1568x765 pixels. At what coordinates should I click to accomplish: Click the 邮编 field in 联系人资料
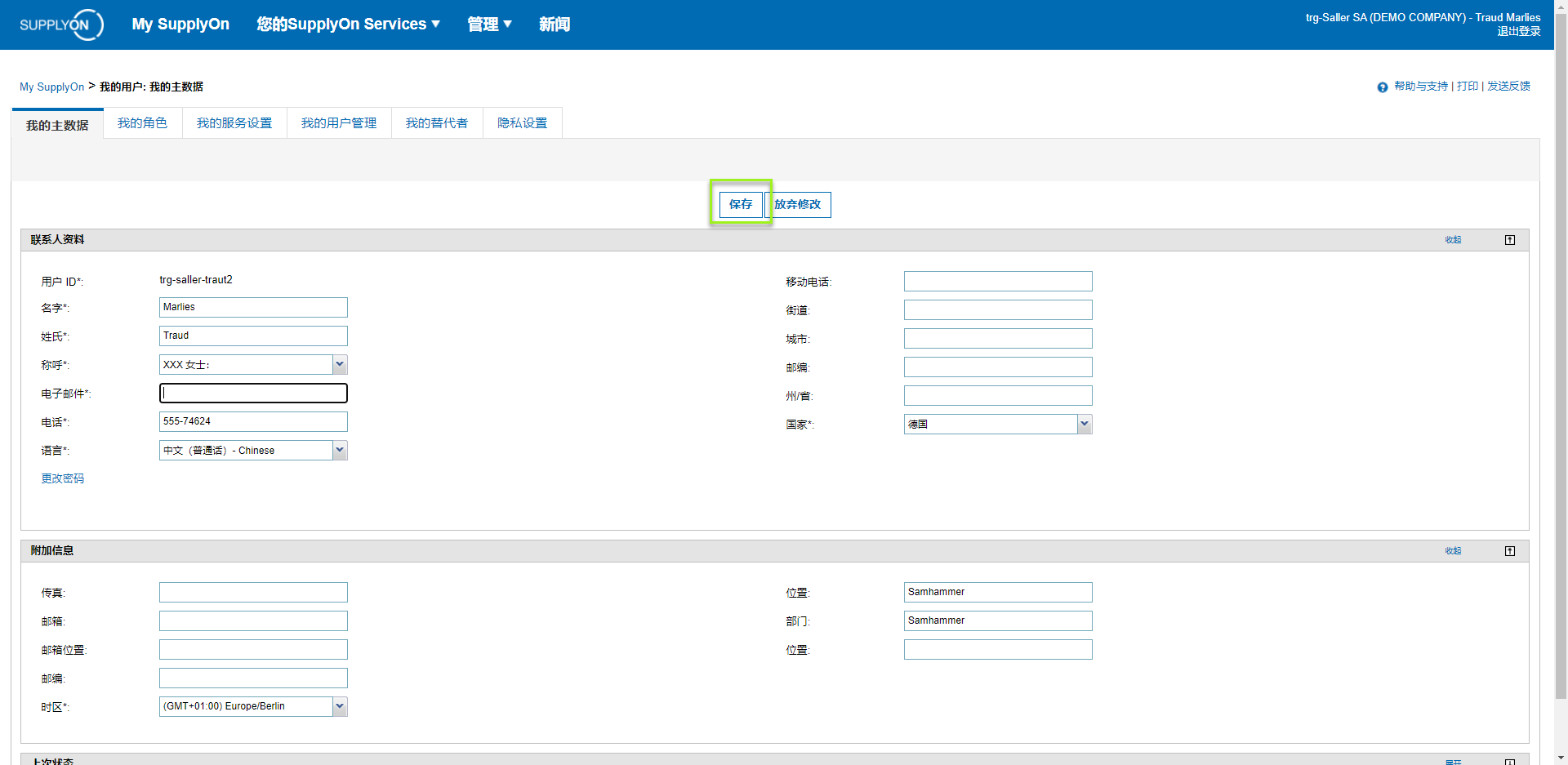click(x=998, y=367)
